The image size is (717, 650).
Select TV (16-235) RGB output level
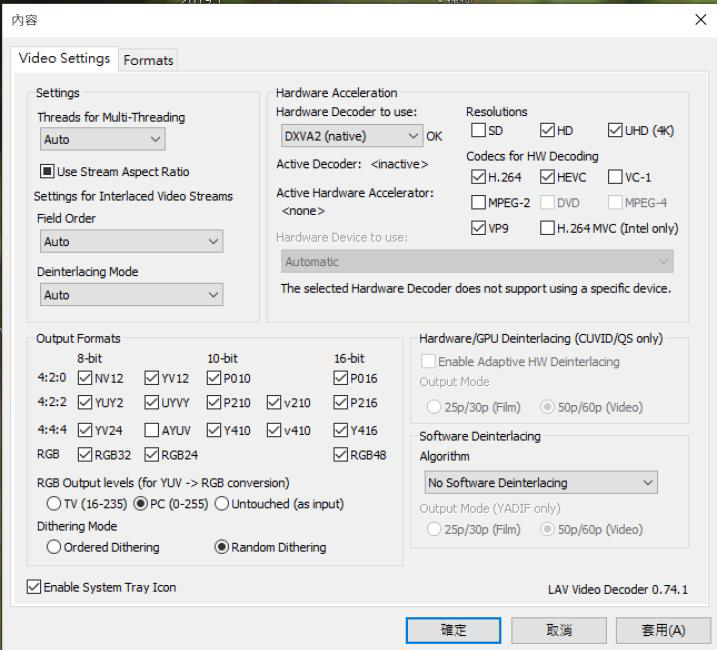pos(54,502)
